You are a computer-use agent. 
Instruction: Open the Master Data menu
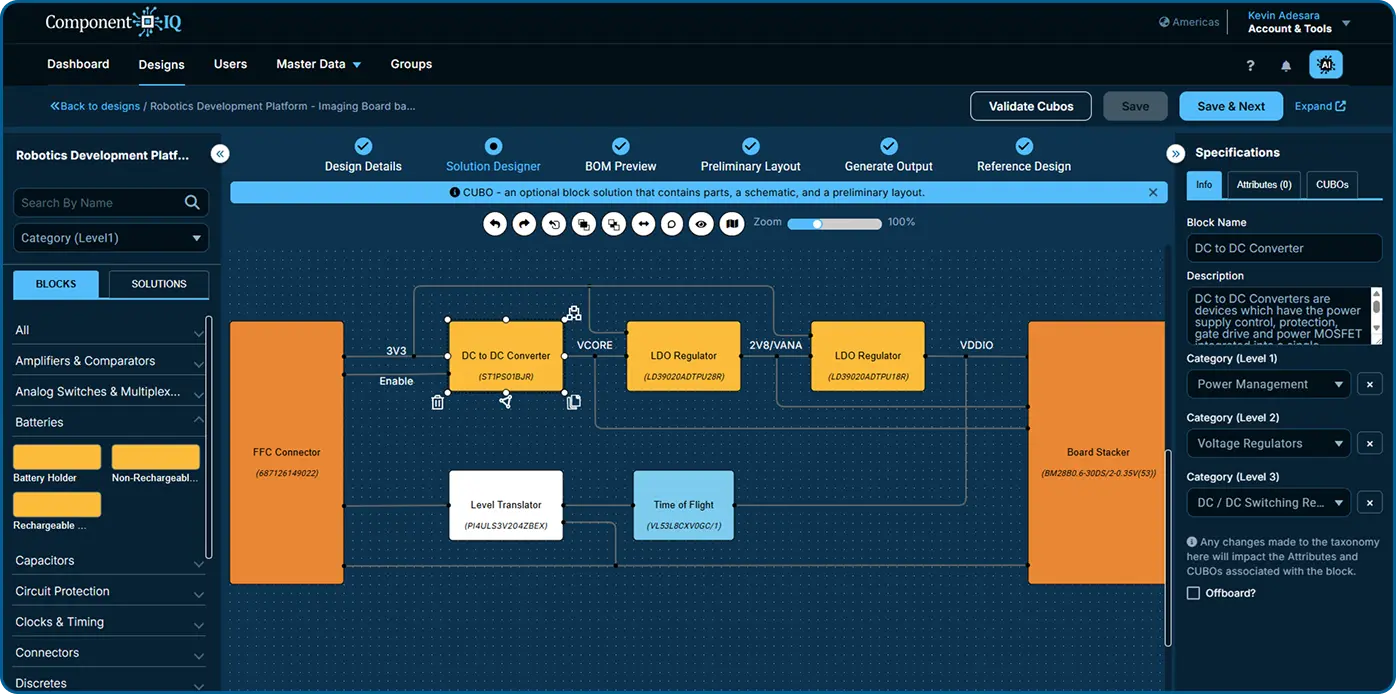tap(319, 64)
